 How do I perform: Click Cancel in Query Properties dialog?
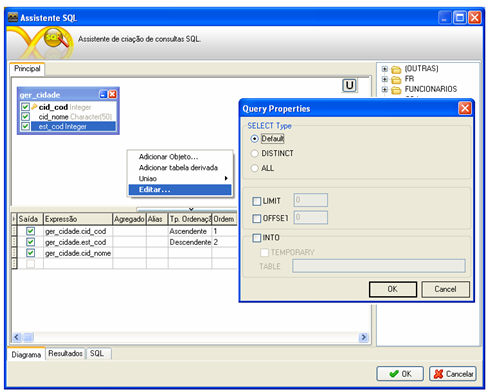(445, 289)
